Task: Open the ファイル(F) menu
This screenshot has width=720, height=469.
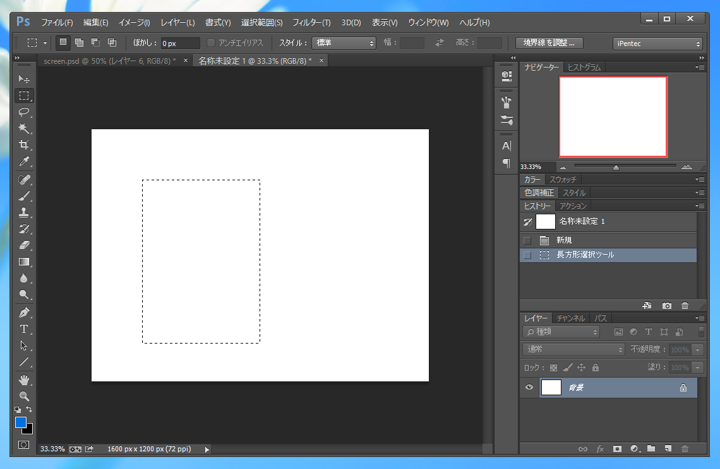Action: [57, 23]
